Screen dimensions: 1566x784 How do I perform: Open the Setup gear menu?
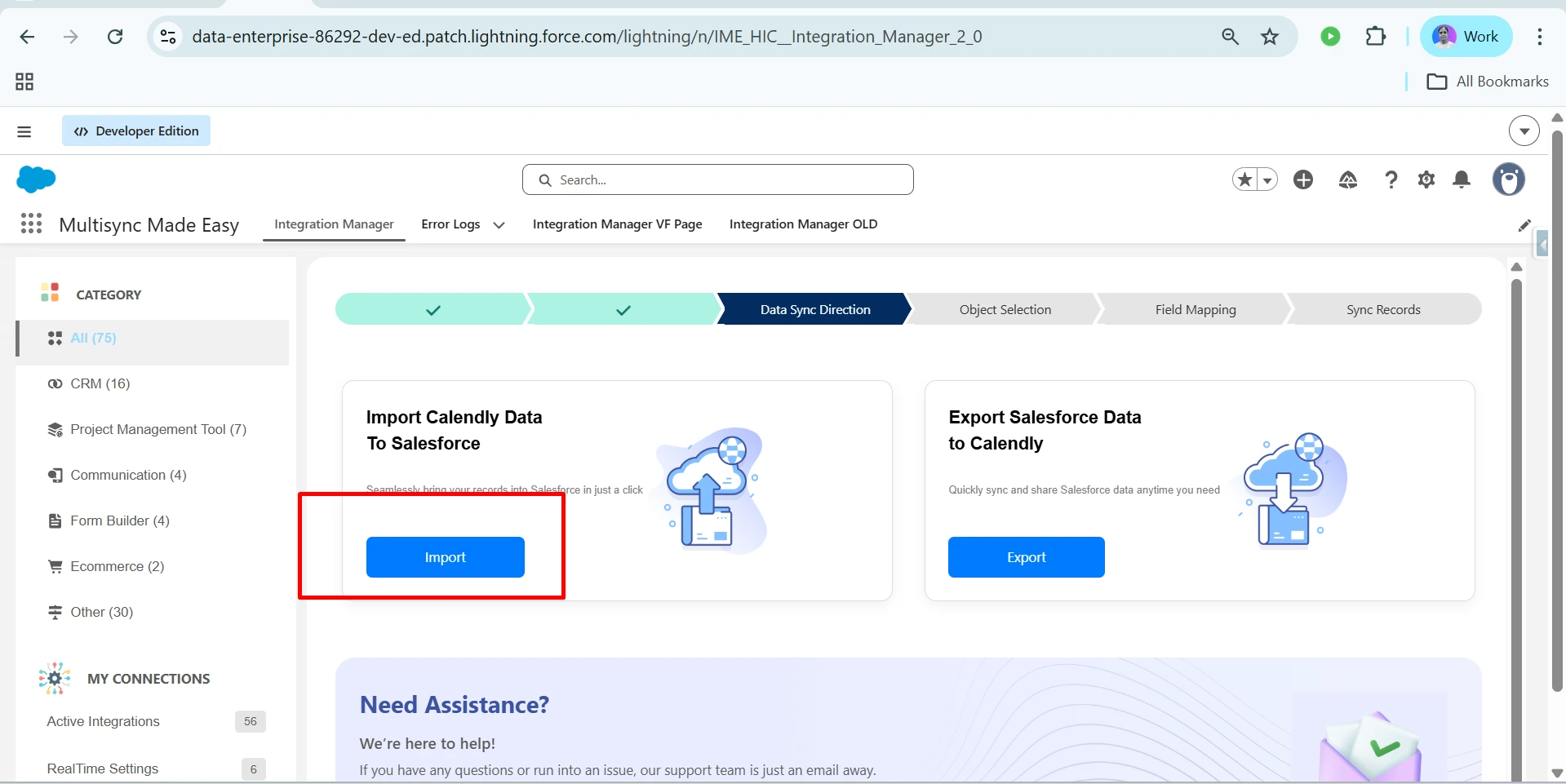click(1426, 179)
